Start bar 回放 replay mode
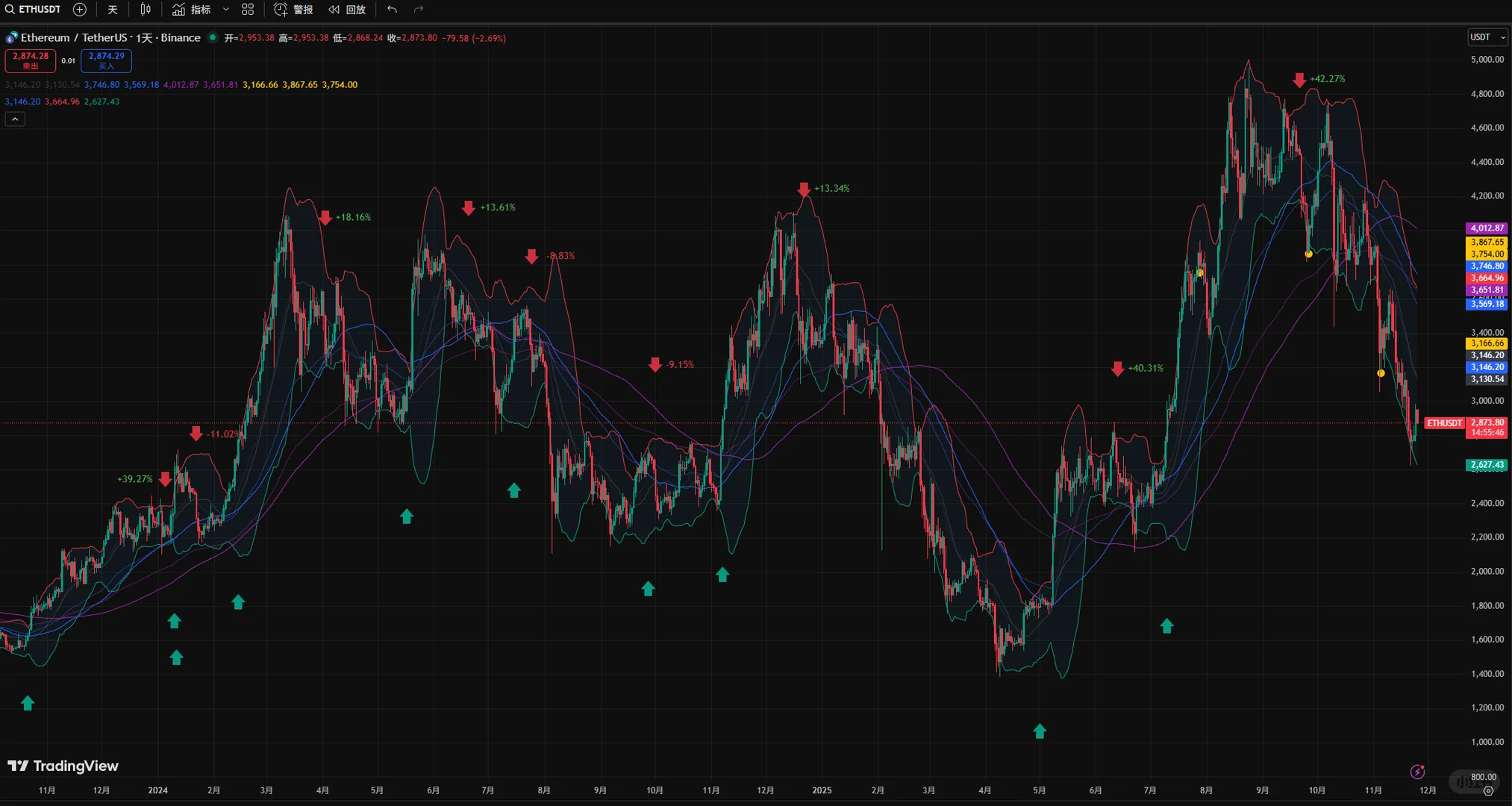This screenshot has height=806, width=1512. tap(347, 10)
